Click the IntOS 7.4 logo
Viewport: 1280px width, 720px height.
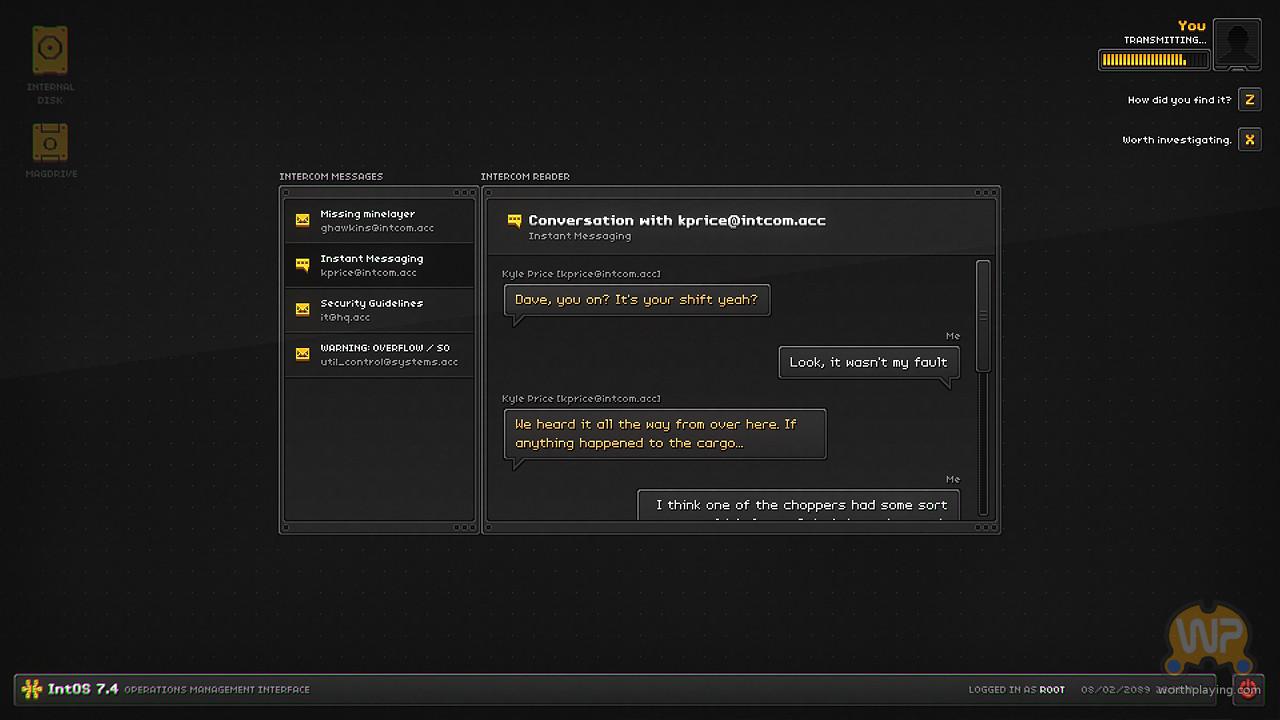point(32,689)
